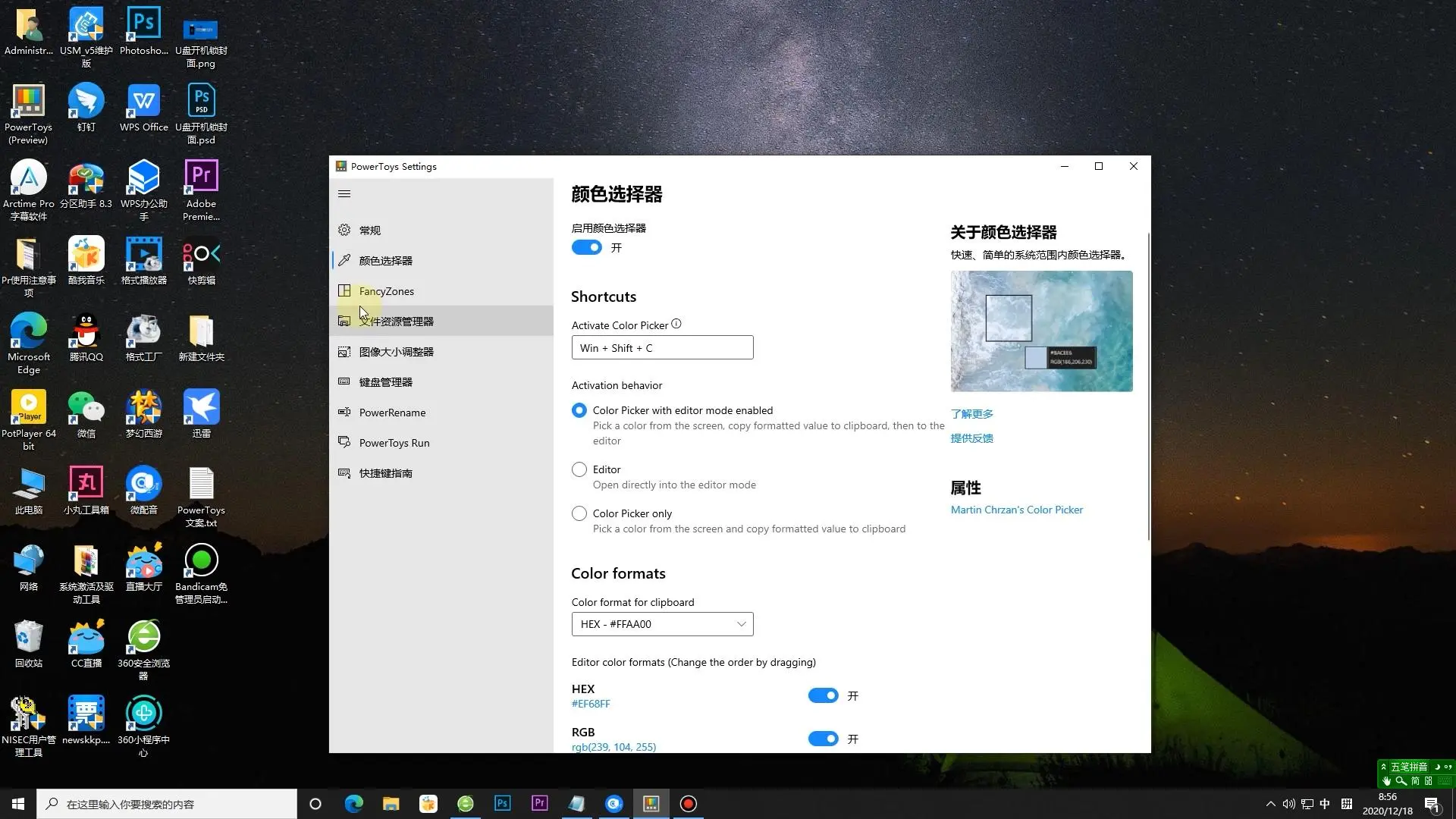Open the PowerToys Run settings page
1456x819 pixels.
tap(441, 443)
